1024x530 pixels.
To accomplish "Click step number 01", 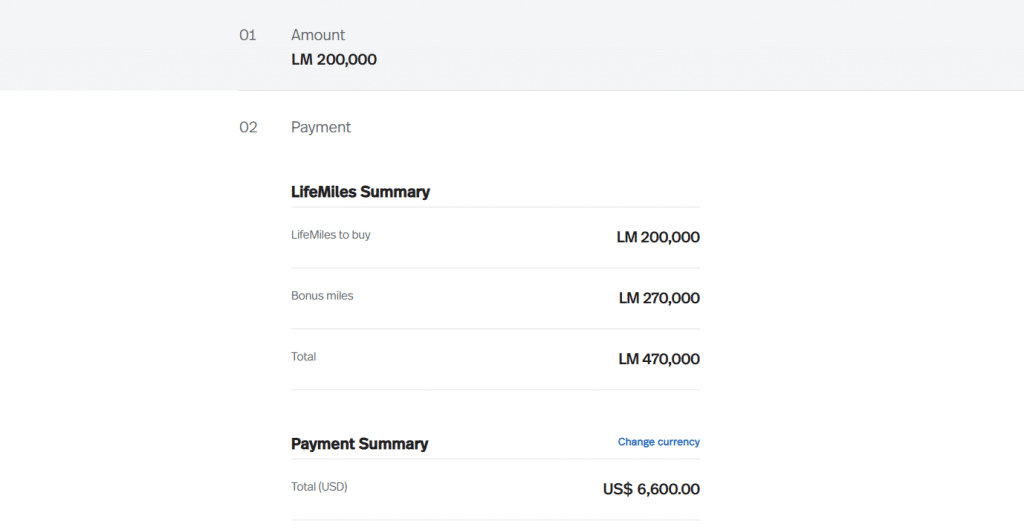I will [x=248, y=35].
